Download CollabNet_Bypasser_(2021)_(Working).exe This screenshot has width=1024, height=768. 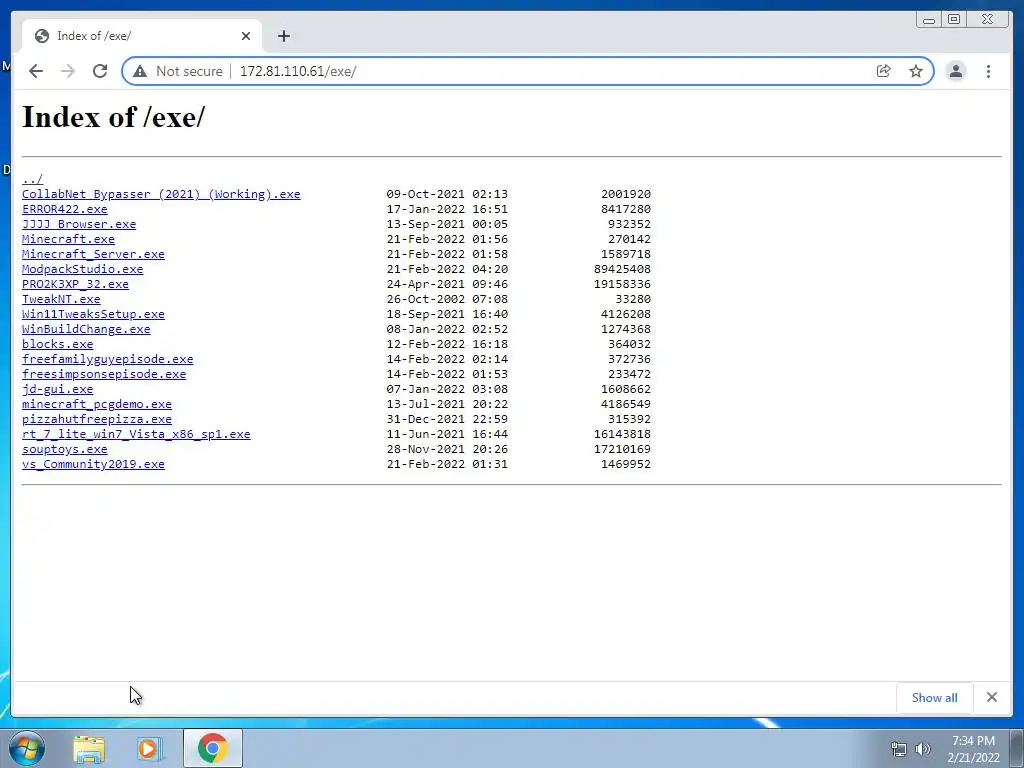tap(161, 194)
